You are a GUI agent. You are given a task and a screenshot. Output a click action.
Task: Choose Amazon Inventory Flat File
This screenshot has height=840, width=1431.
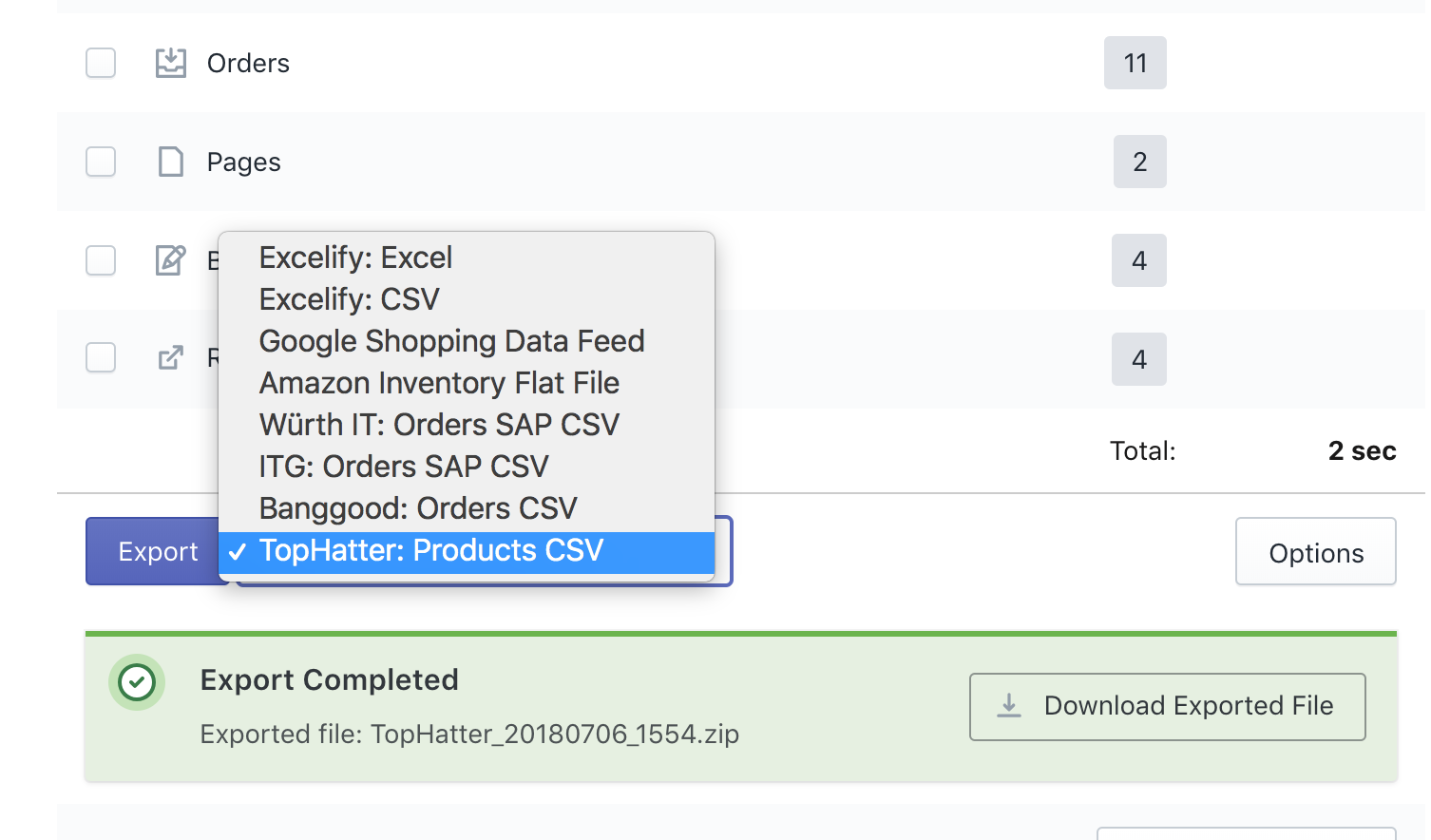pyautogui.click(x=439, y=383)
